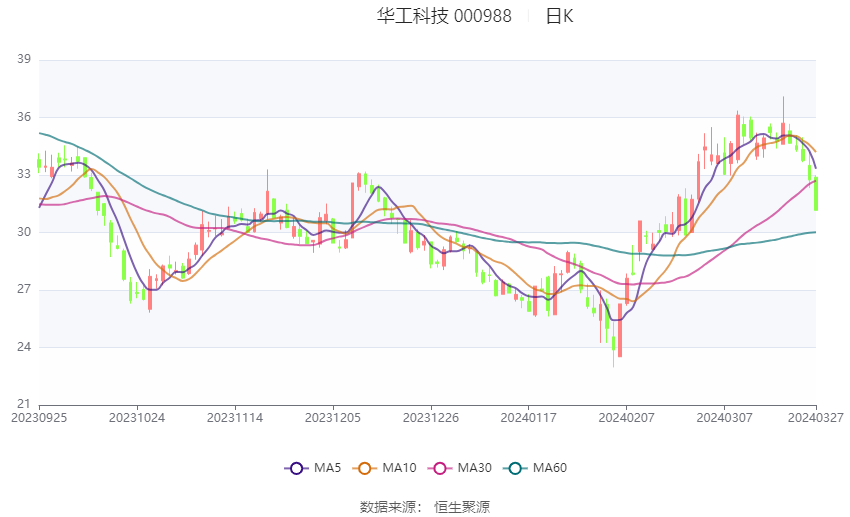Click the y-axis value 27
The width and height of the screenshot is (850, 517).
(24, 289)
